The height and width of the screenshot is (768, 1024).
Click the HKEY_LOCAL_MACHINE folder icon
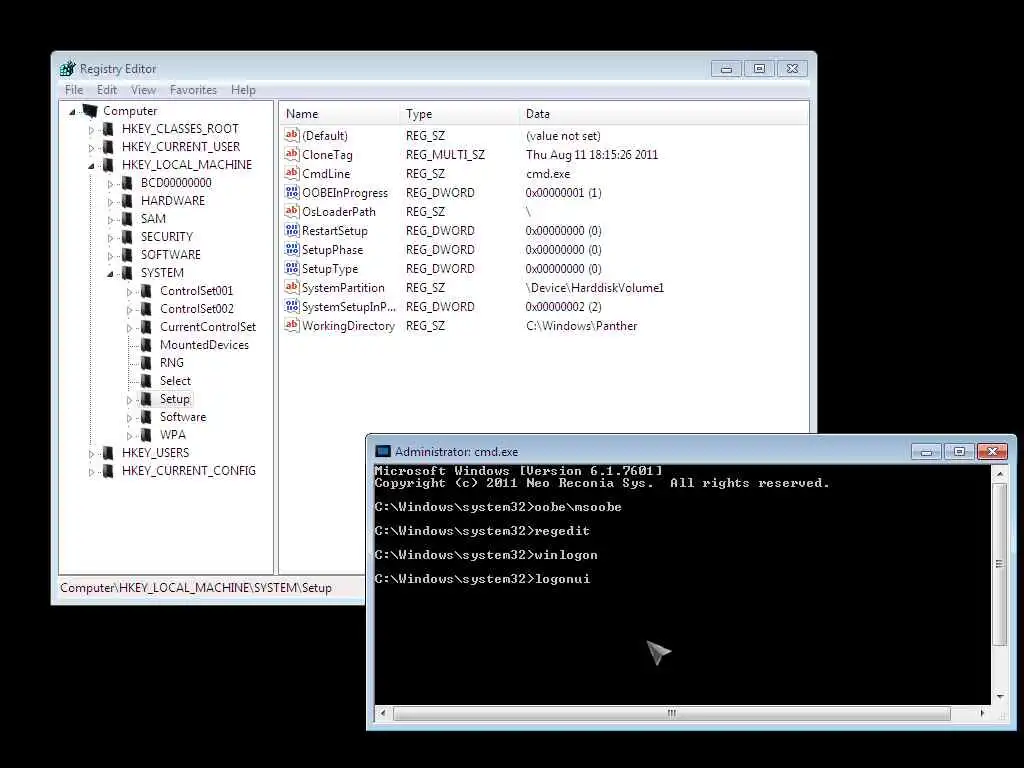pos(108,165)
